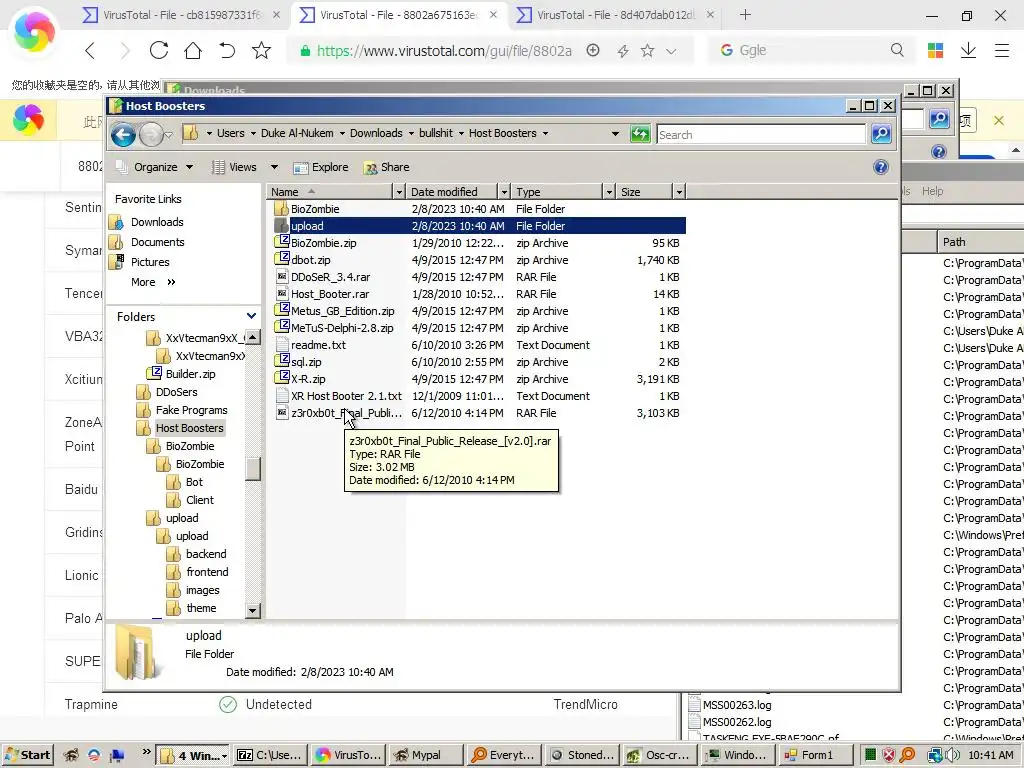Go to browser home page

click(x=193, y=50)
